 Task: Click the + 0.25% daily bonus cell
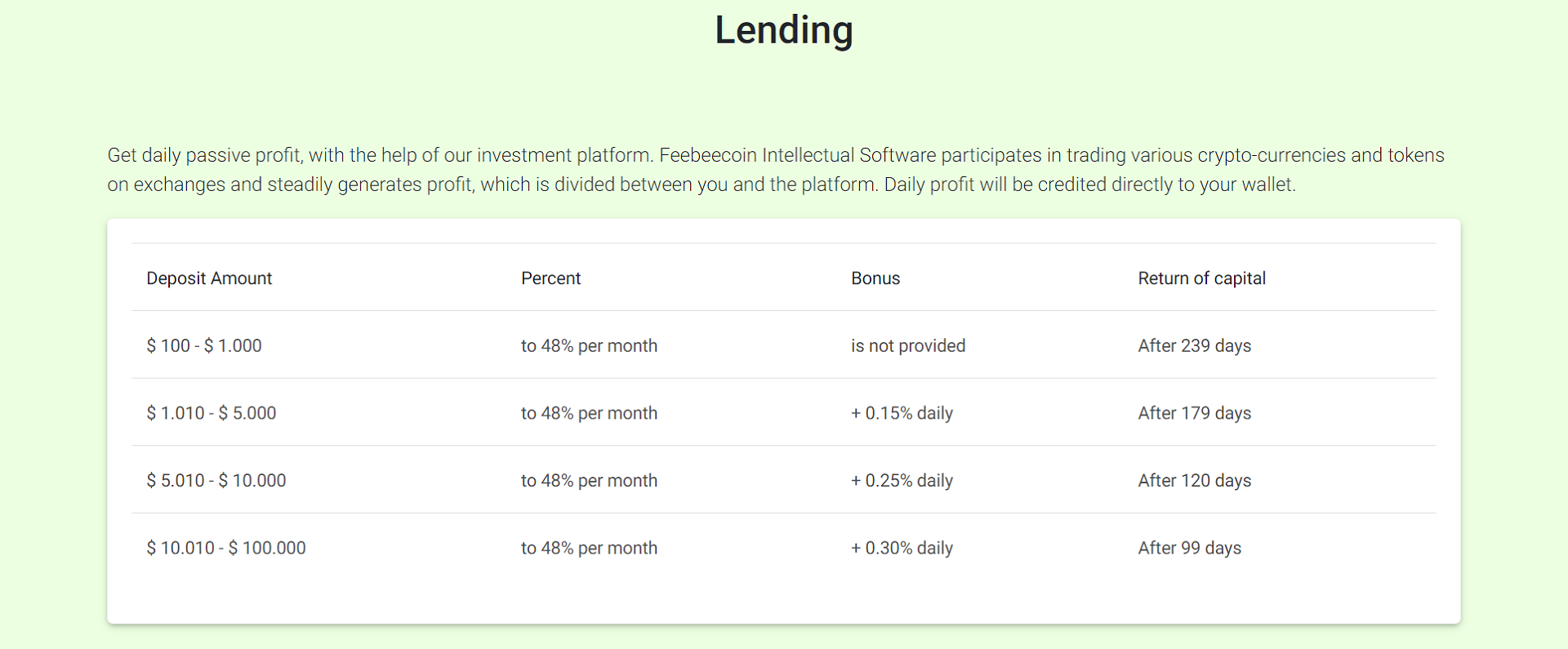coord(902,481)
